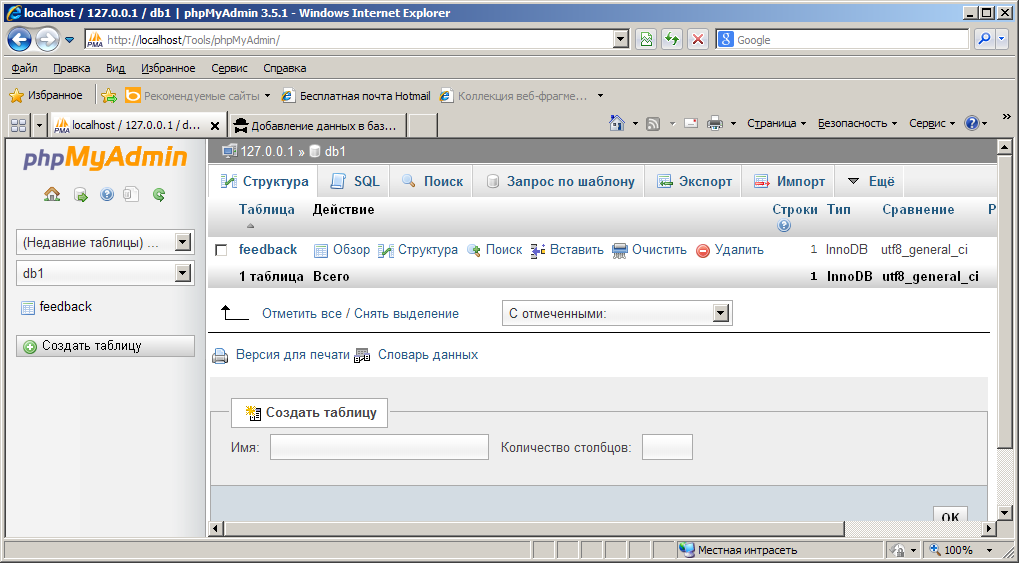Click the compatibility view icon by address bar
1019x563 pixels.
pos(646,40)
